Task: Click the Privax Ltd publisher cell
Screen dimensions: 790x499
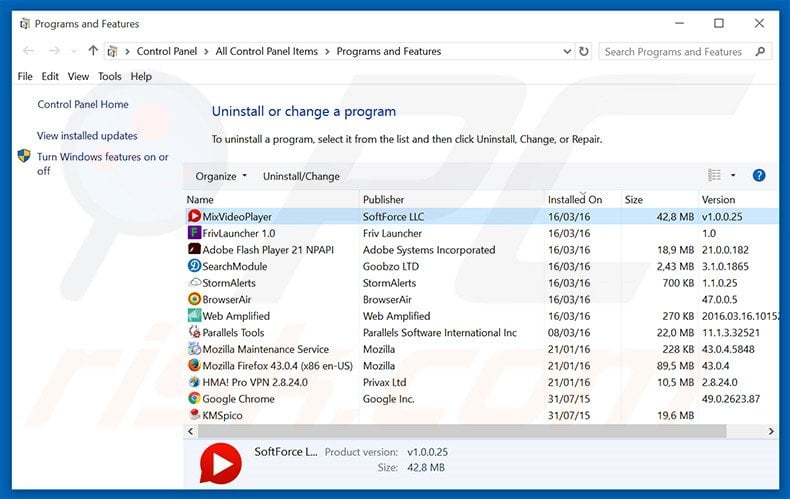Action: [384, 382]
